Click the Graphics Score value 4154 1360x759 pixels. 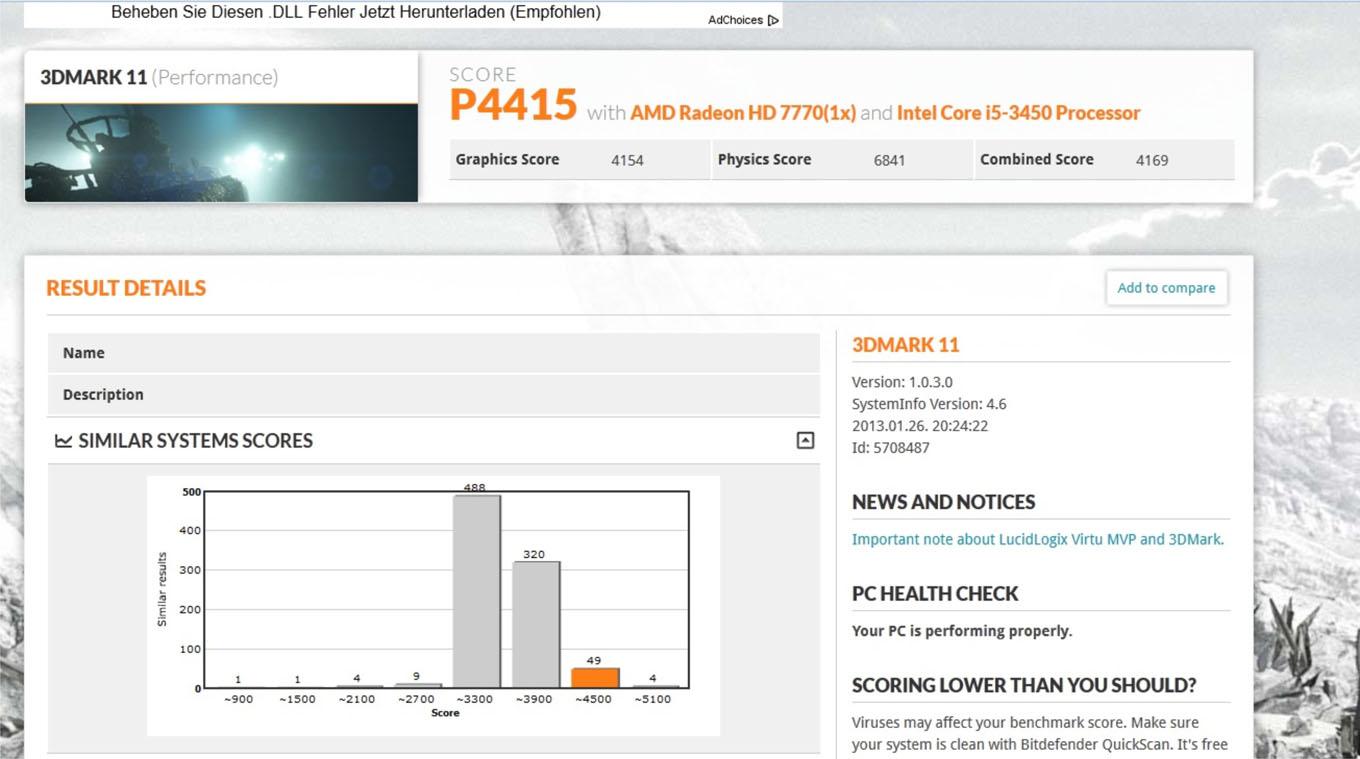click(x=627, y=160)
